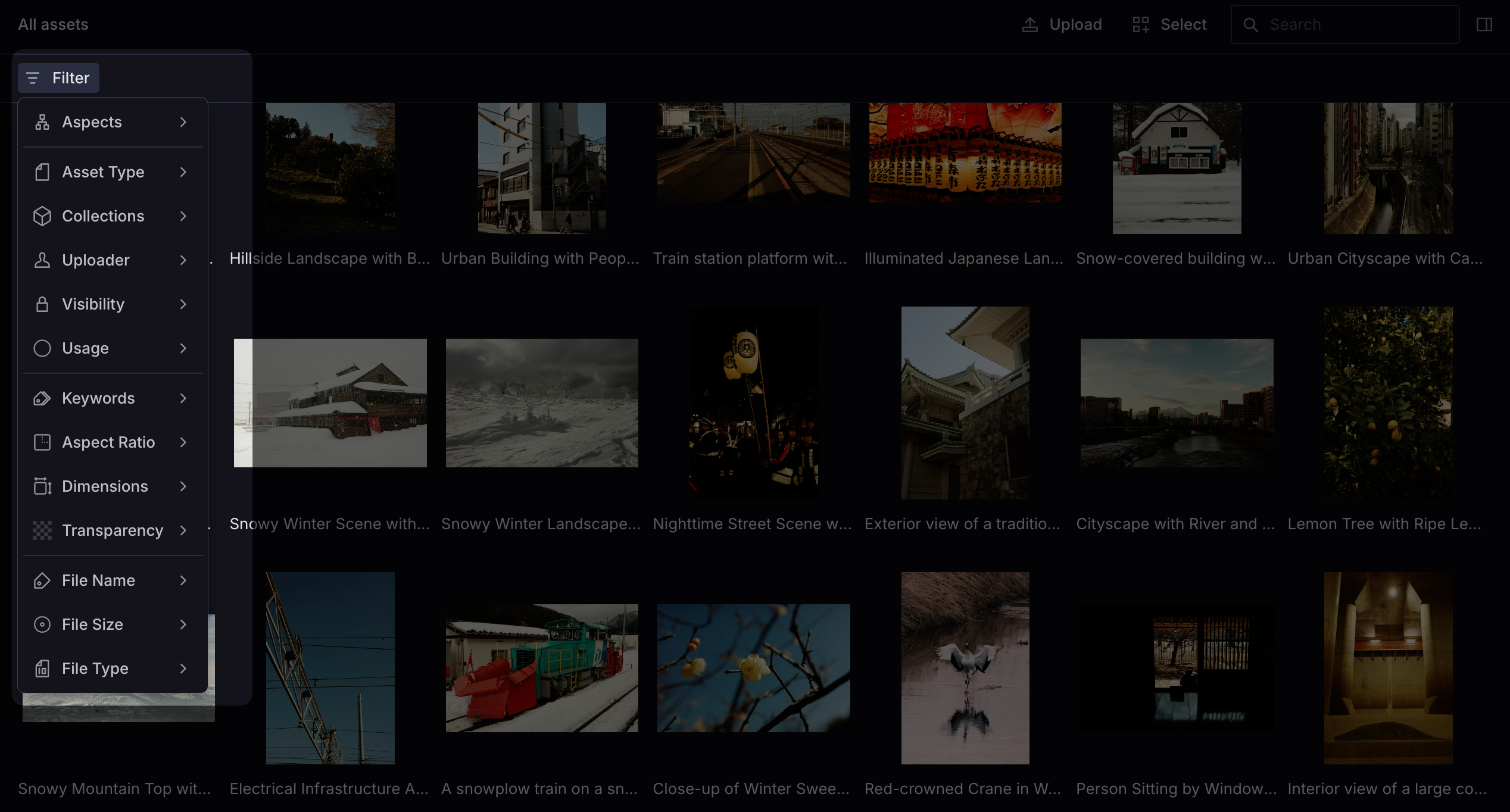Click the Transparency checkerboard icon
1510x812 pixels.
[x=42, y=530]
